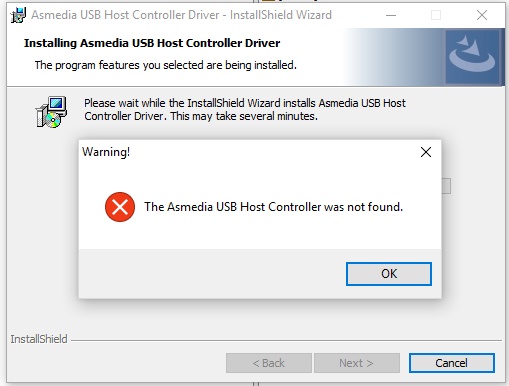Click the InstallShield label near the bottom

point(39,339)
